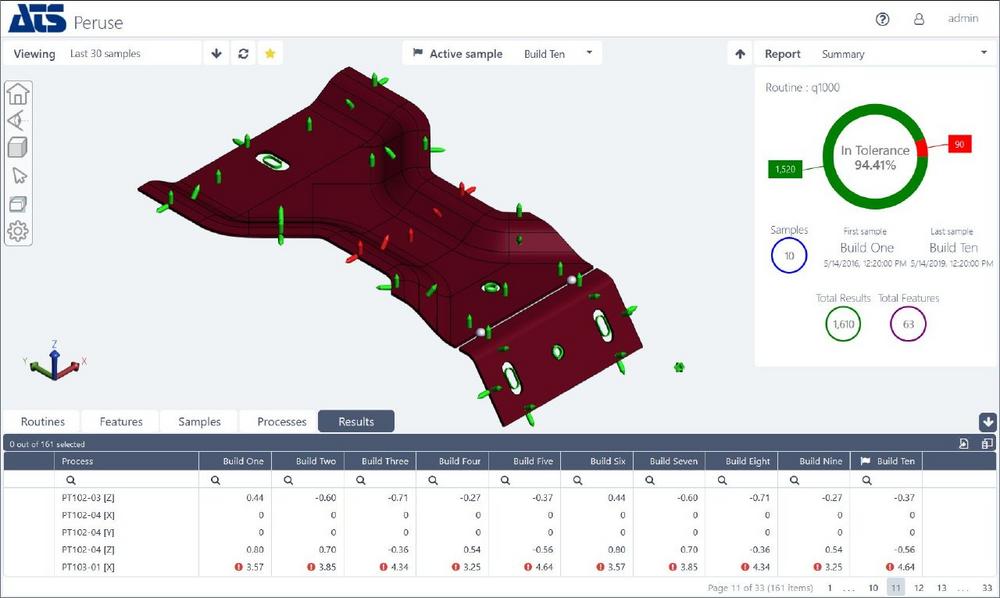The image size is (1000, 598).
Task: Collapse the results panel with down arrow
Action: [x=987, y=421]
